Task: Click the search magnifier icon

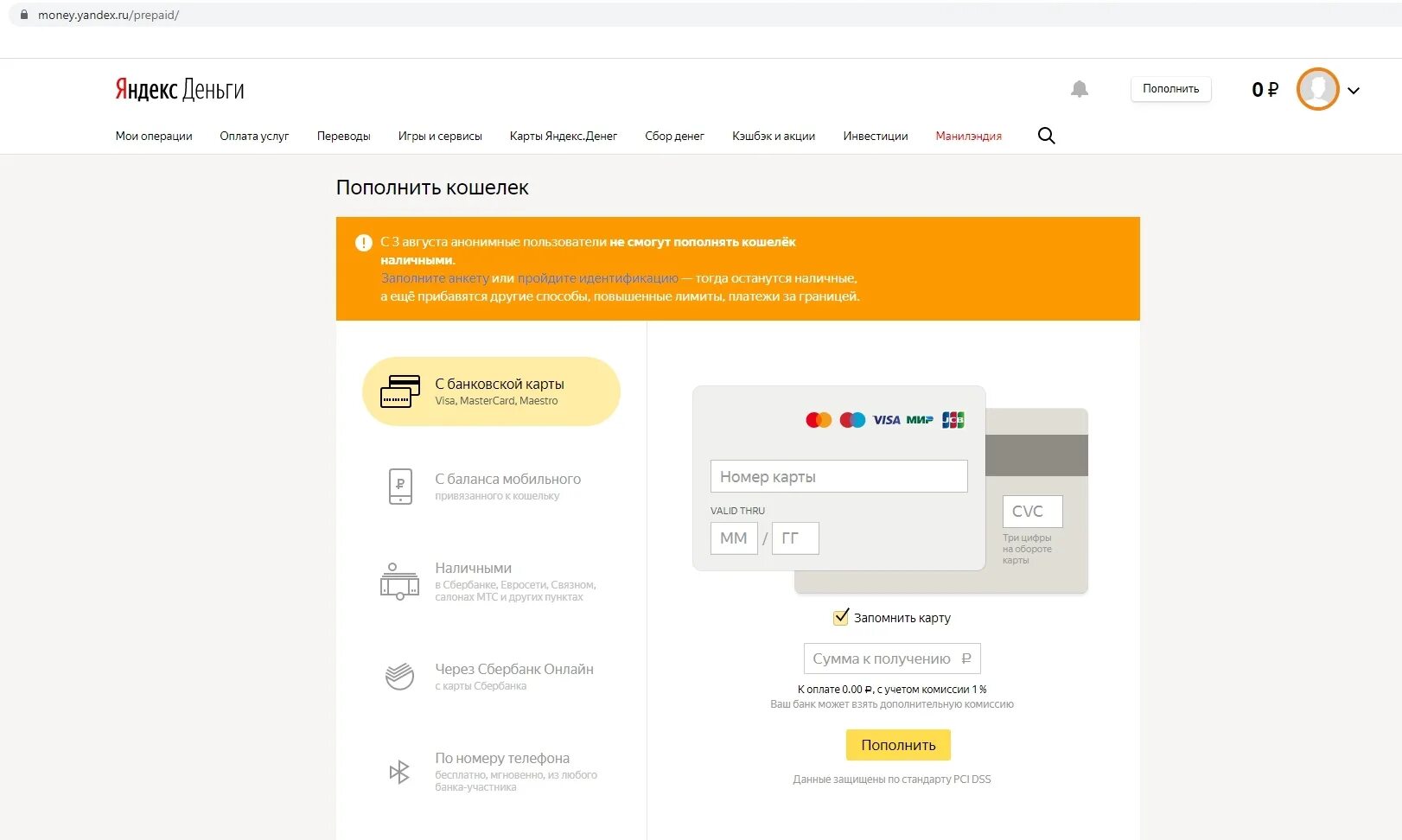Action: pyautogui.click(x=1046, y=136)
